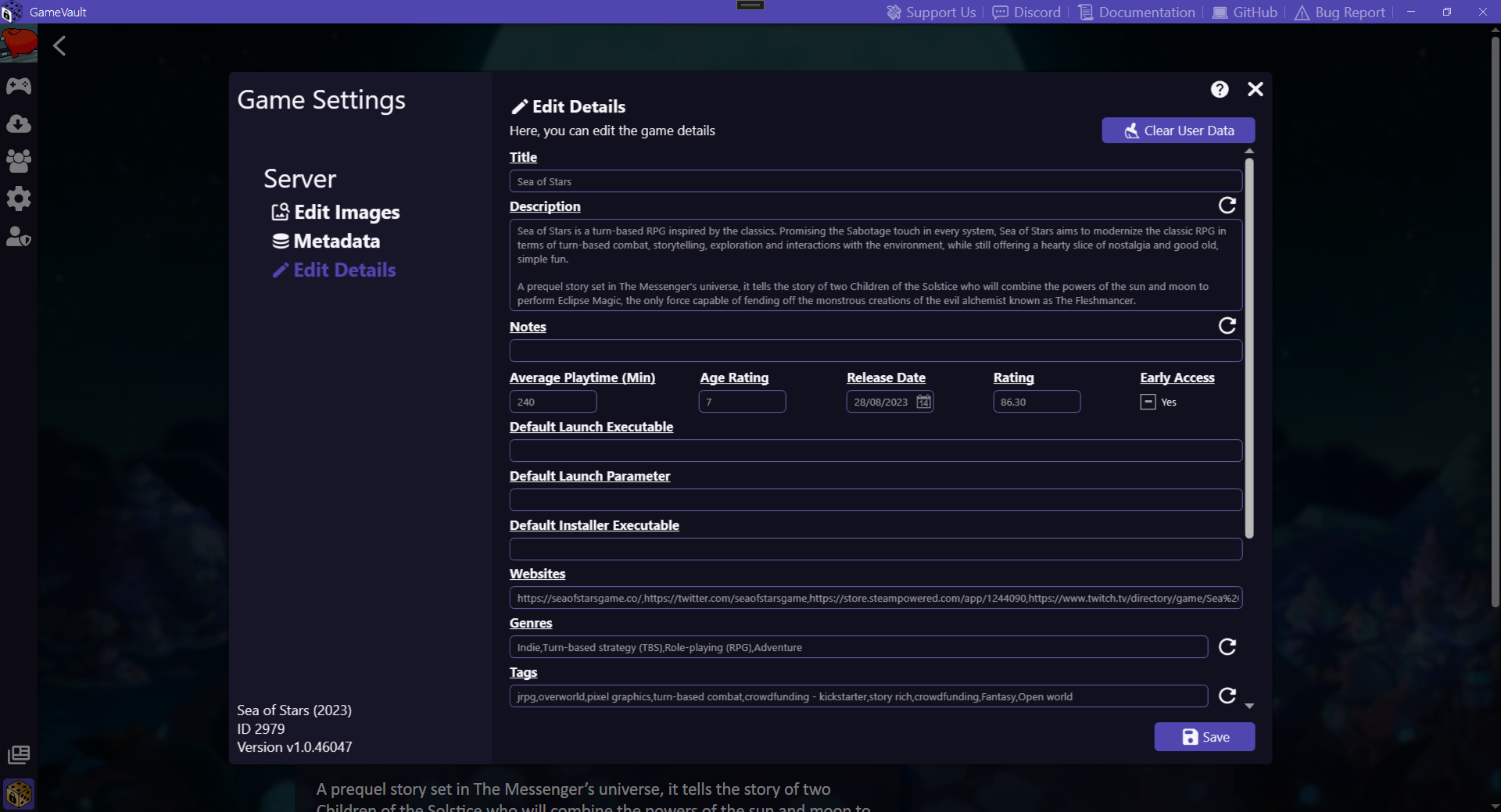Image resolution: width=1501 pixels, height=812 pixels.
Task: Go back using the left arrow
Action: click(59, 46)
